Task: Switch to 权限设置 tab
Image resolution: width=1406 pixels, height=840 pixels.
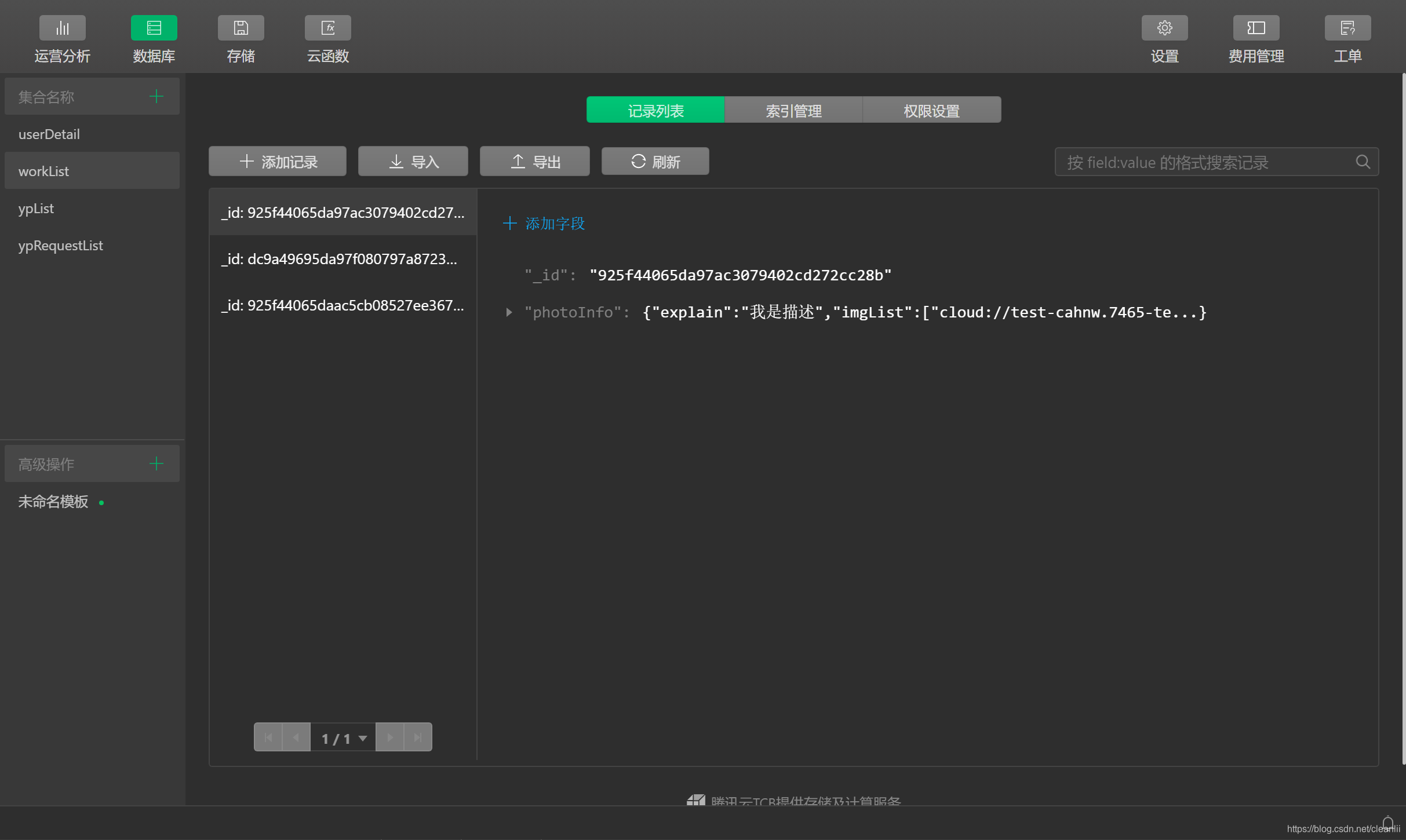Action: coord(931,110)
